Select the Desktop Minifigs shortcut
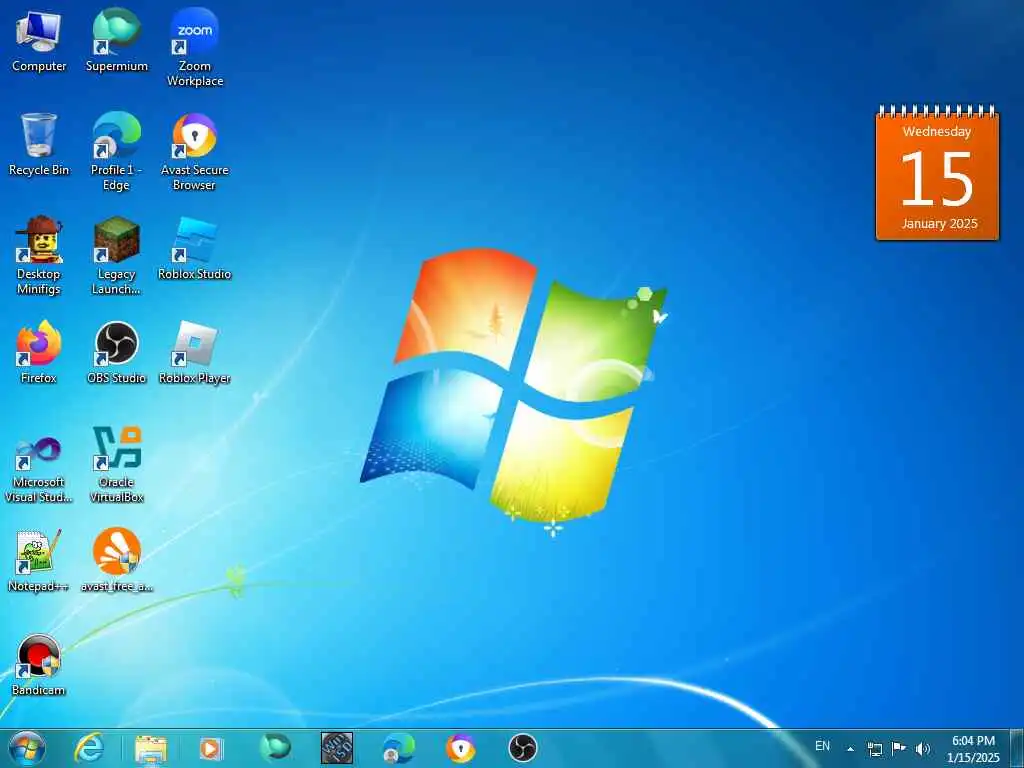The height and width of the screenshot is (768, 1024). click(39, 255)
